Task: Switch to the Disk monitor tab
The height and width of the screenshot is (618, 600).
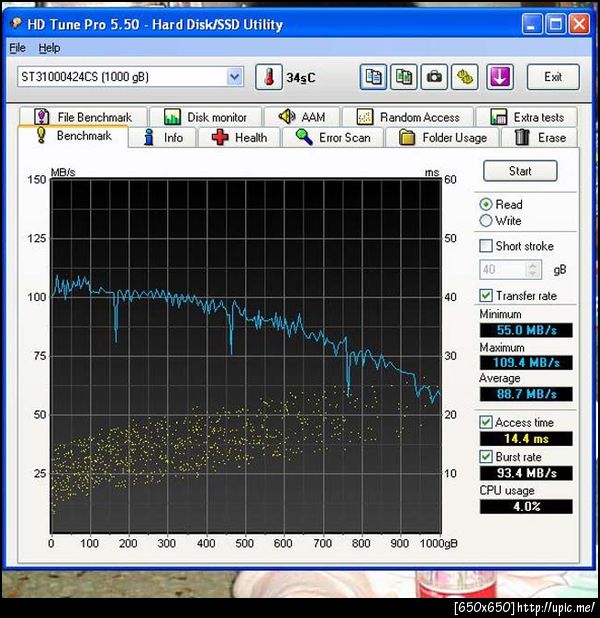Action: [x=206, y=117]
